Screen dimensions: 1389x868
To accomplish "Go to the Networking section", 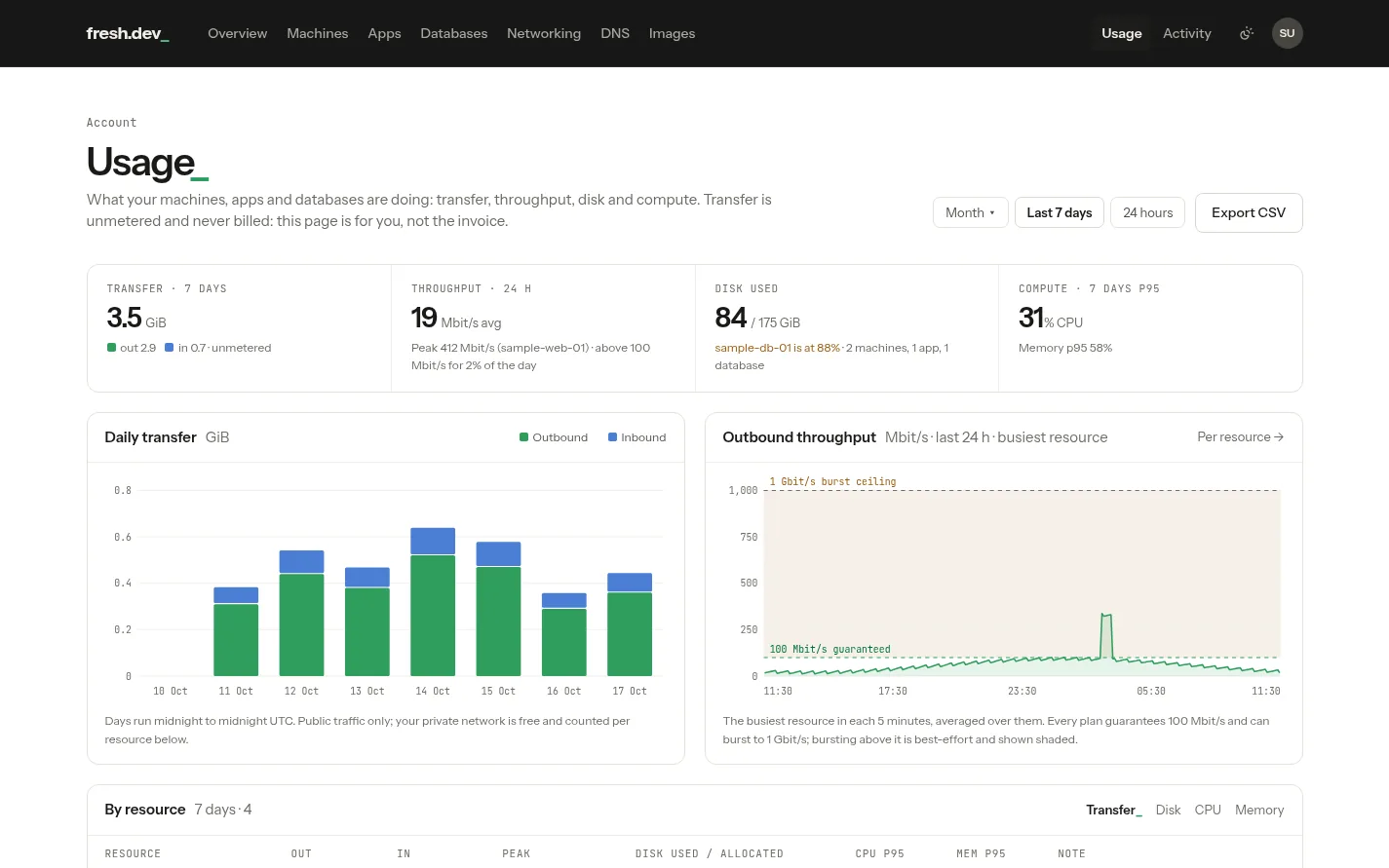I will tap(544, 33).
